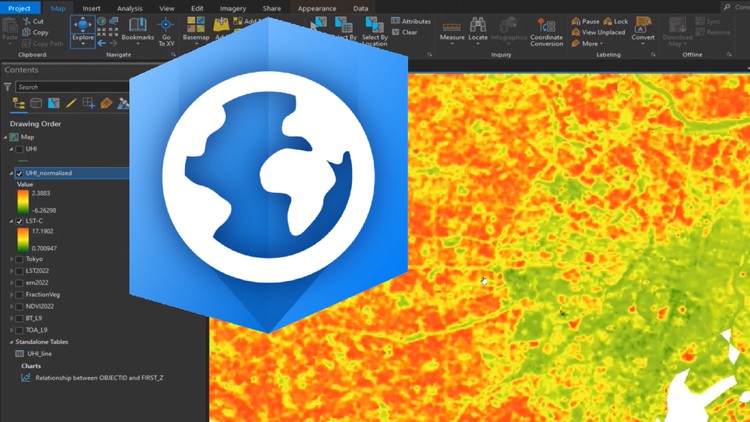Expand the NDVI2022 layer
Screen dimensions: 750x422
[x=11, y=306]
